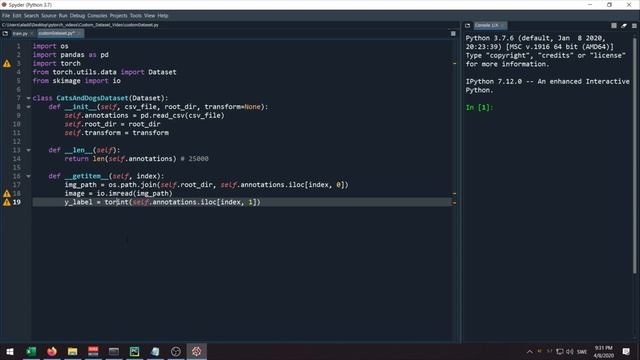The height and width of the screenshot is (360, 640).
Task: Click the warning icon on line 18
Action: (7, 193)
